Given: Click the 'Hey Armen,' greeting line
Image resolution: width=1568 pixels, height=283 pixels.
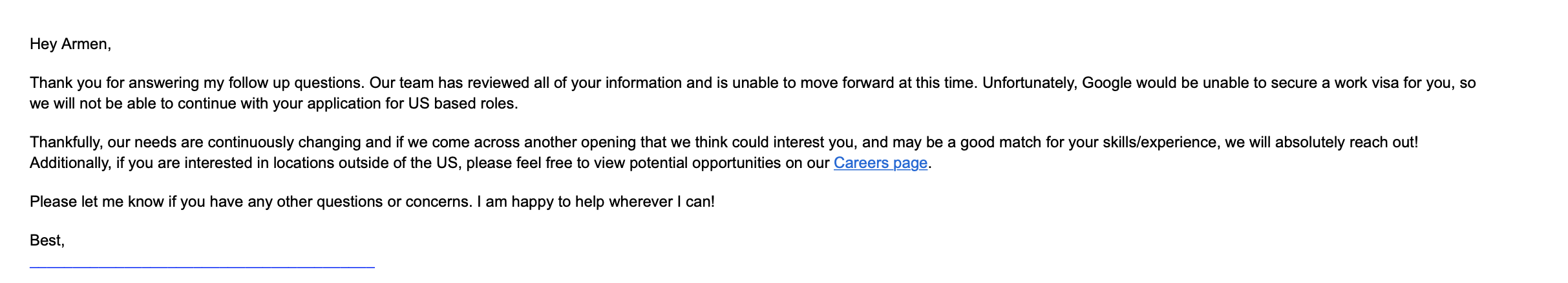Looking at the screenshot, I should point(70,44).
